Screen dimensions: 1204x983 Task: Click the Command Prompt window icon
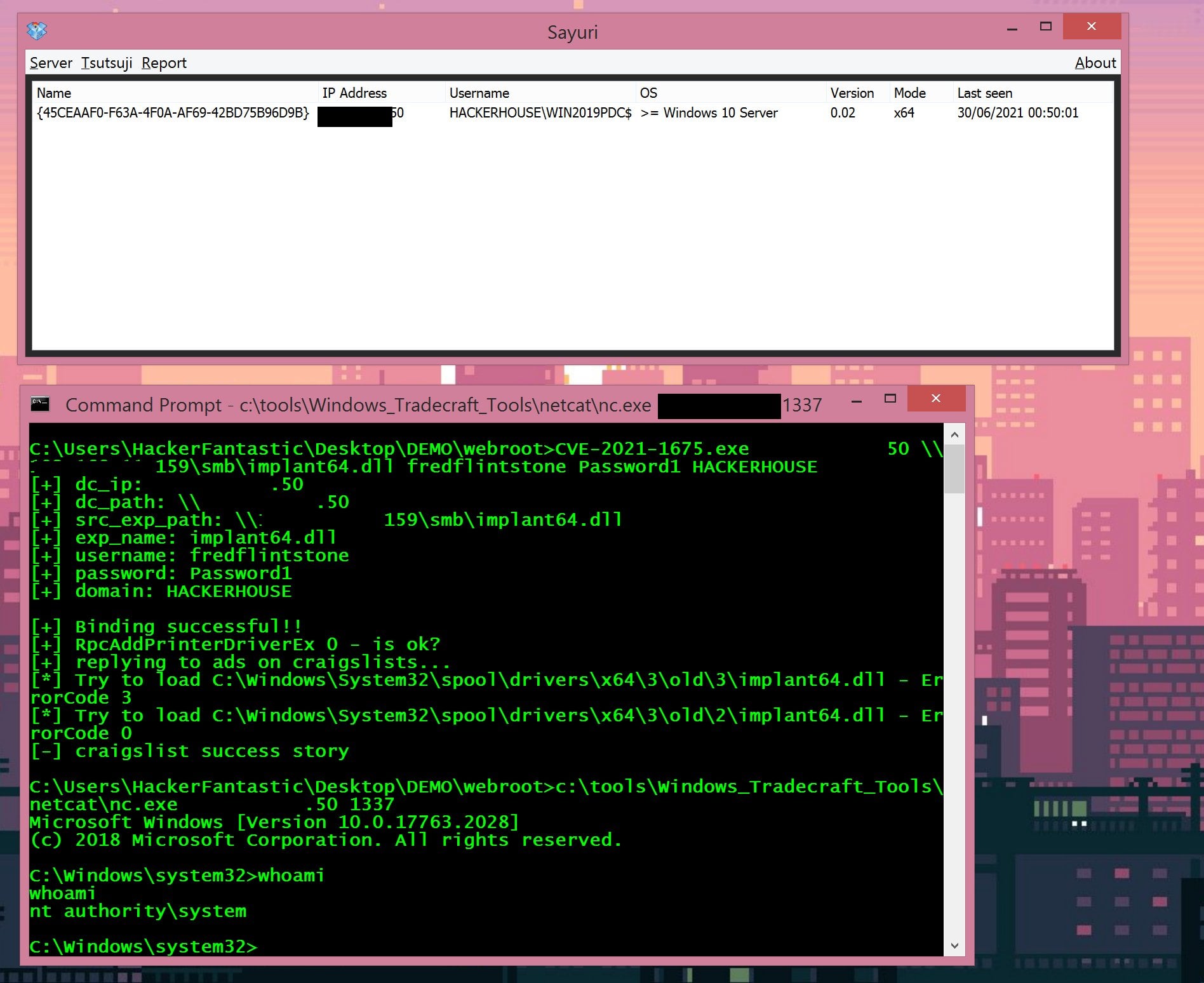click(40, 404)
